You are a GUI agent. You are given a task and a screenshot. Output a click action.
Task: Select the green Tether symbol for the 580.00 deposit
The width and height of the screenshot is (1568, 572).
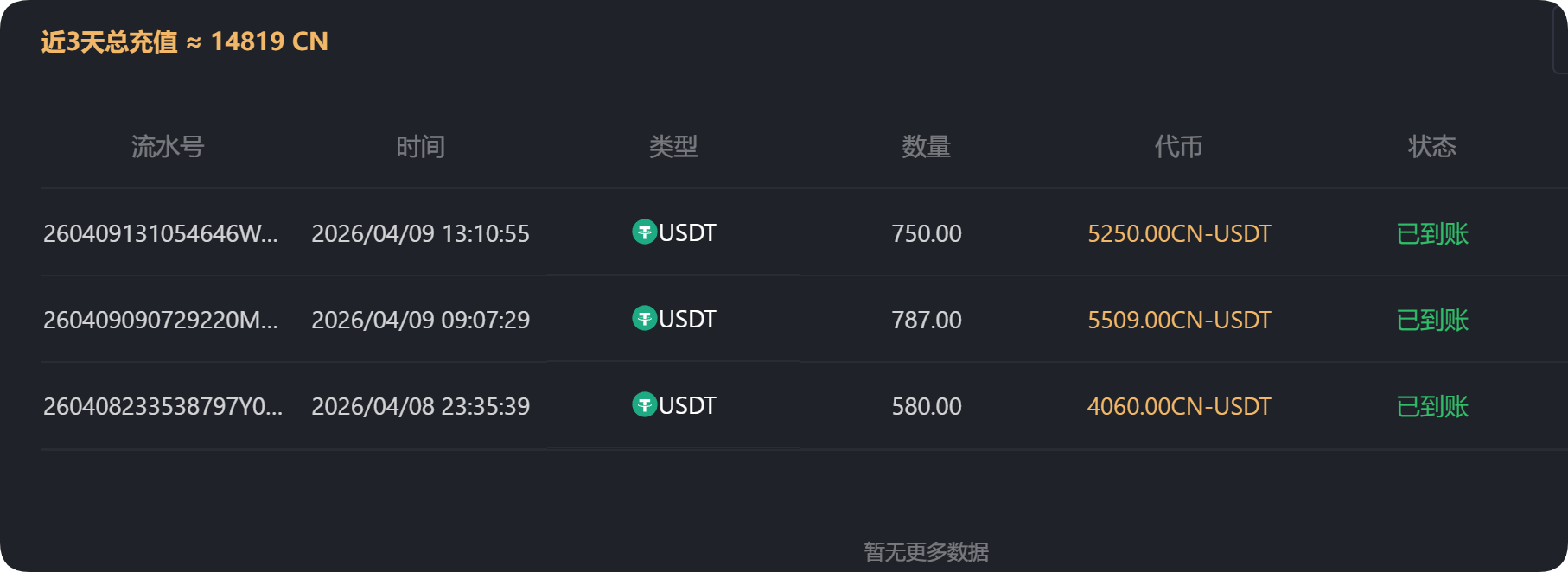(x=643, y=404)
